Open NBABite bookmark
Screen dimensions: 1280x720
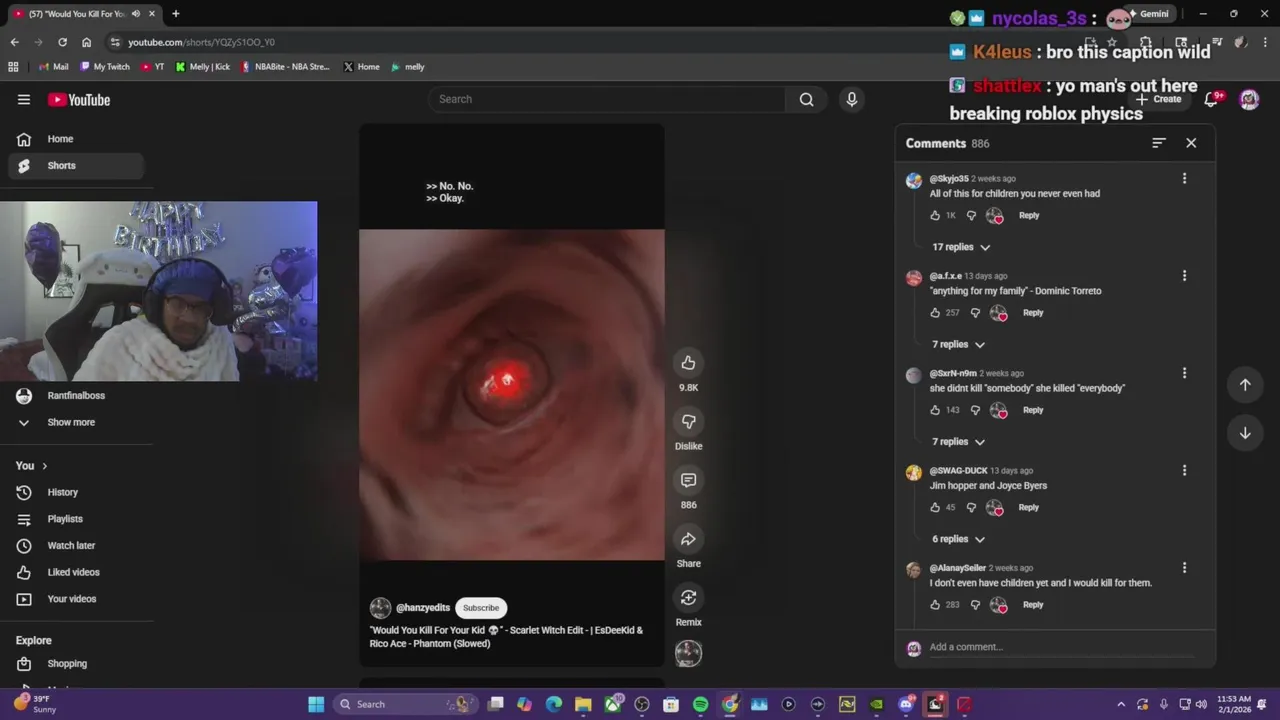tap(285, 67)
